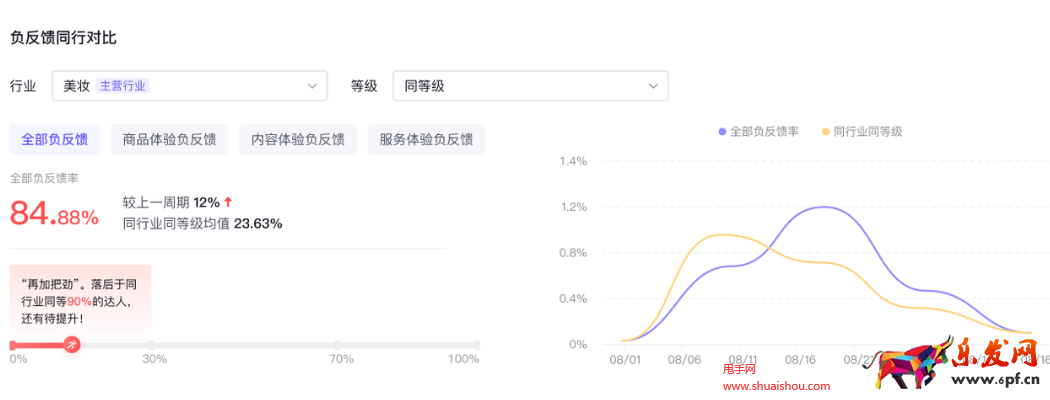Switch to 服务体验负反馈 tab

tap(426, 139)
